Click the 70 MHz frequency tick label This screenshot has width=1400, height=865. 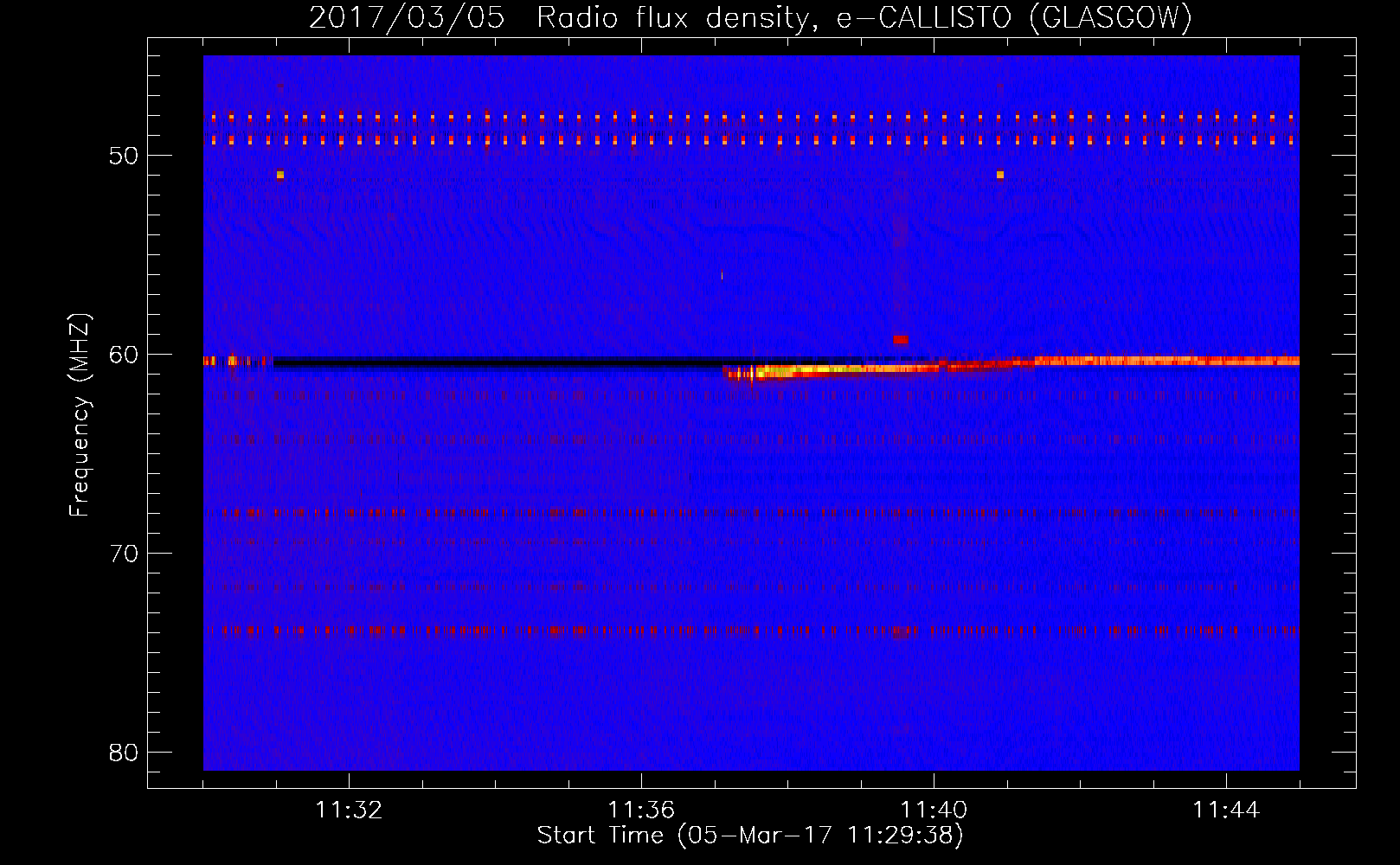pyautogui.click(x=124, y=554)
